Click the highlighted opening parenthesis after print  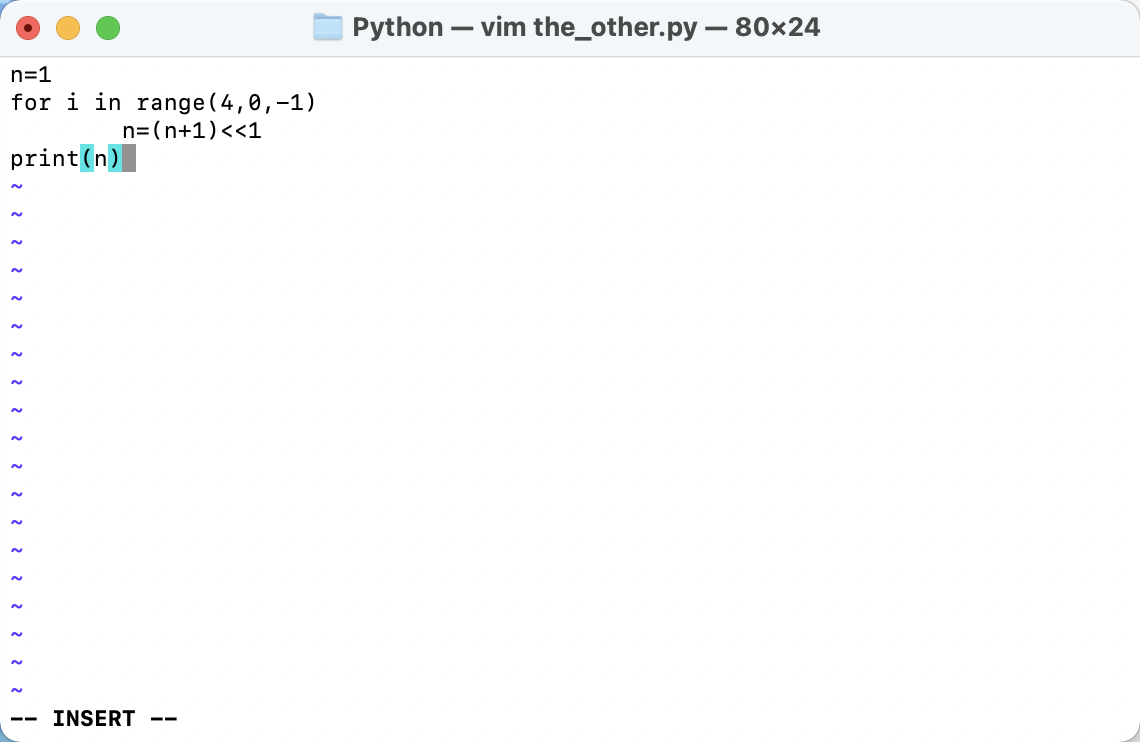coord(87,158)
